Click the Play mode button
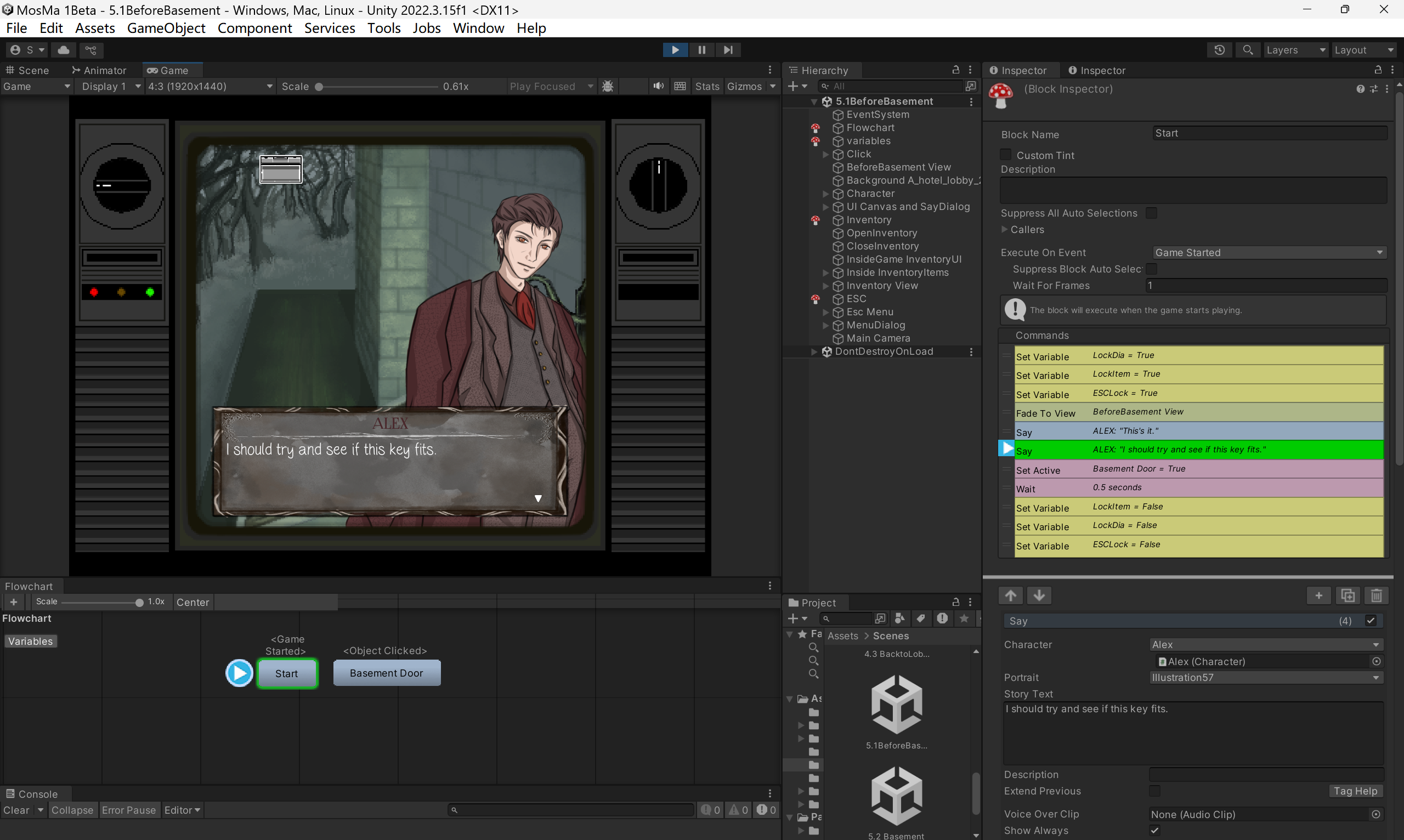This screenshot has height=840, width=1404. pyautogui.click(x=675, y=50)
